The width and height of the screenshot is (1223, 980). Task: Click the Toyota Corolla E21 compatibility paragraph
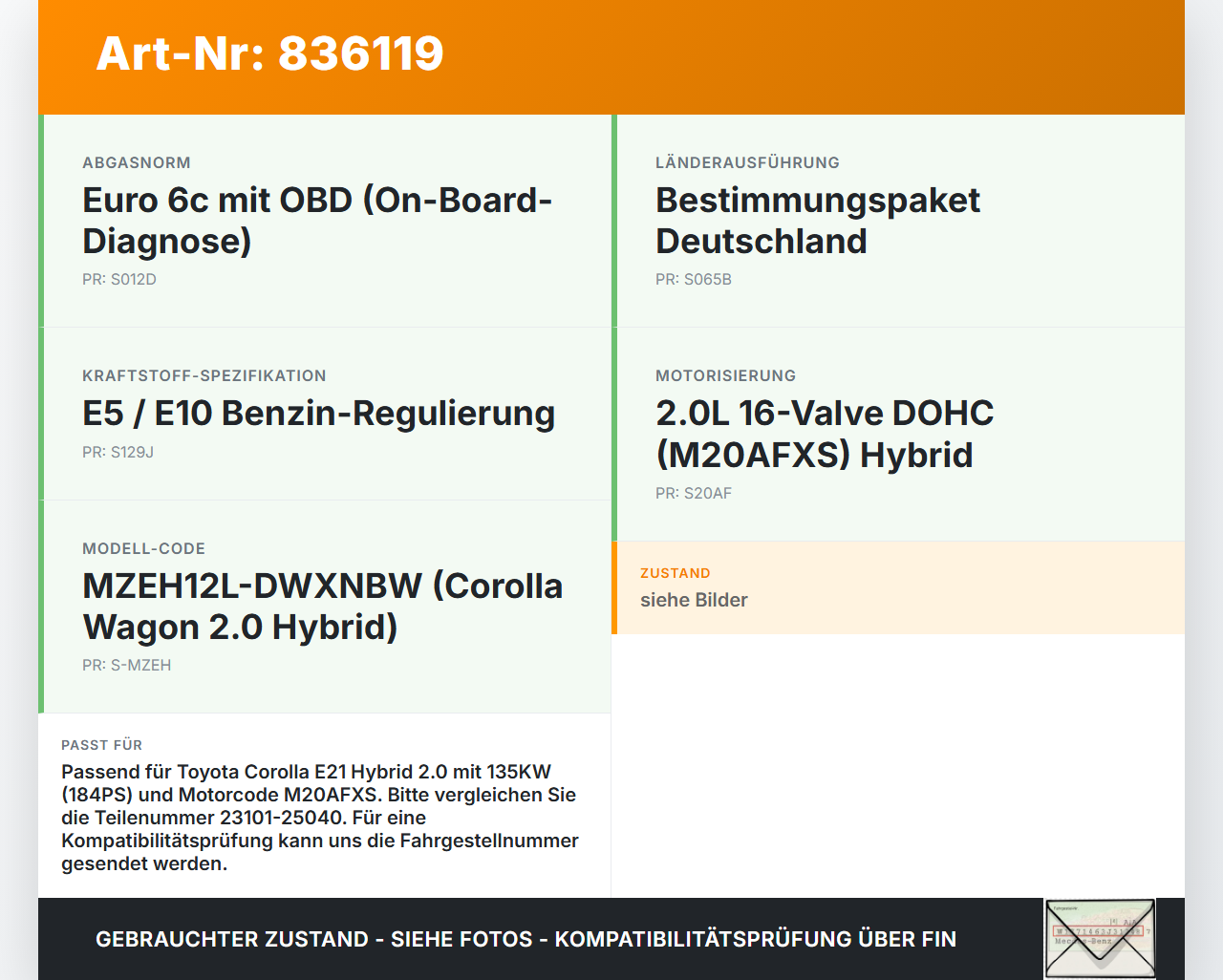tap(320, 818)
